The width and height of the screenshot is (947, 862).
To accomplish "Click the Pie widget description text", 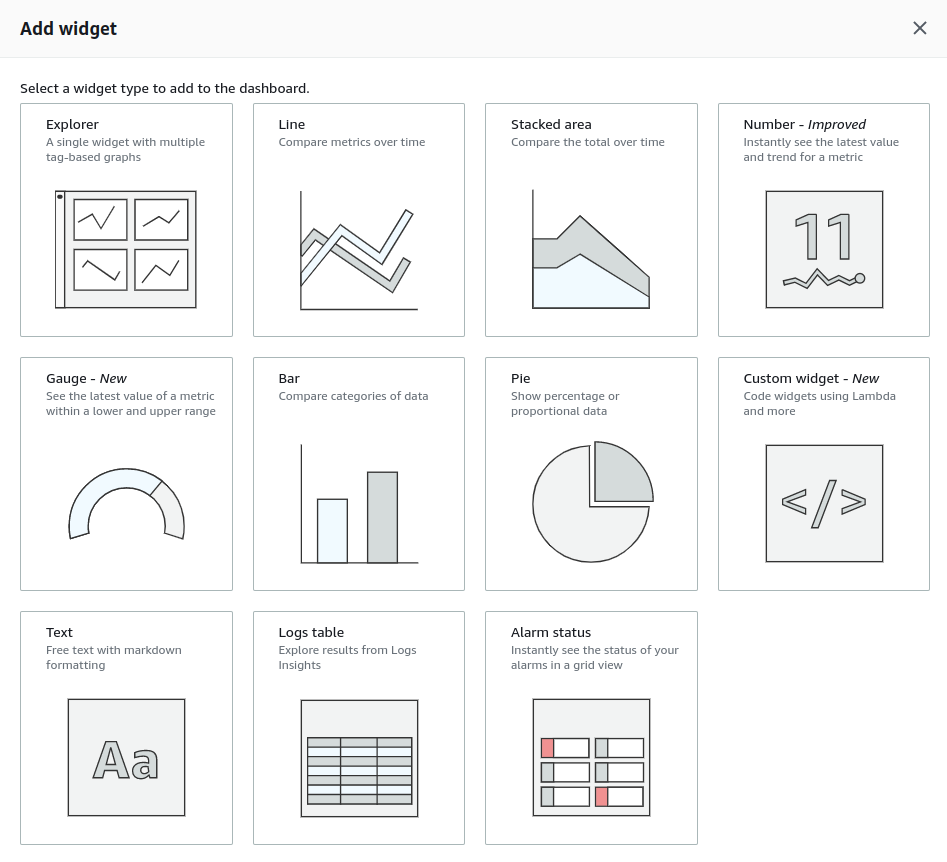I will tap(565, 403).
